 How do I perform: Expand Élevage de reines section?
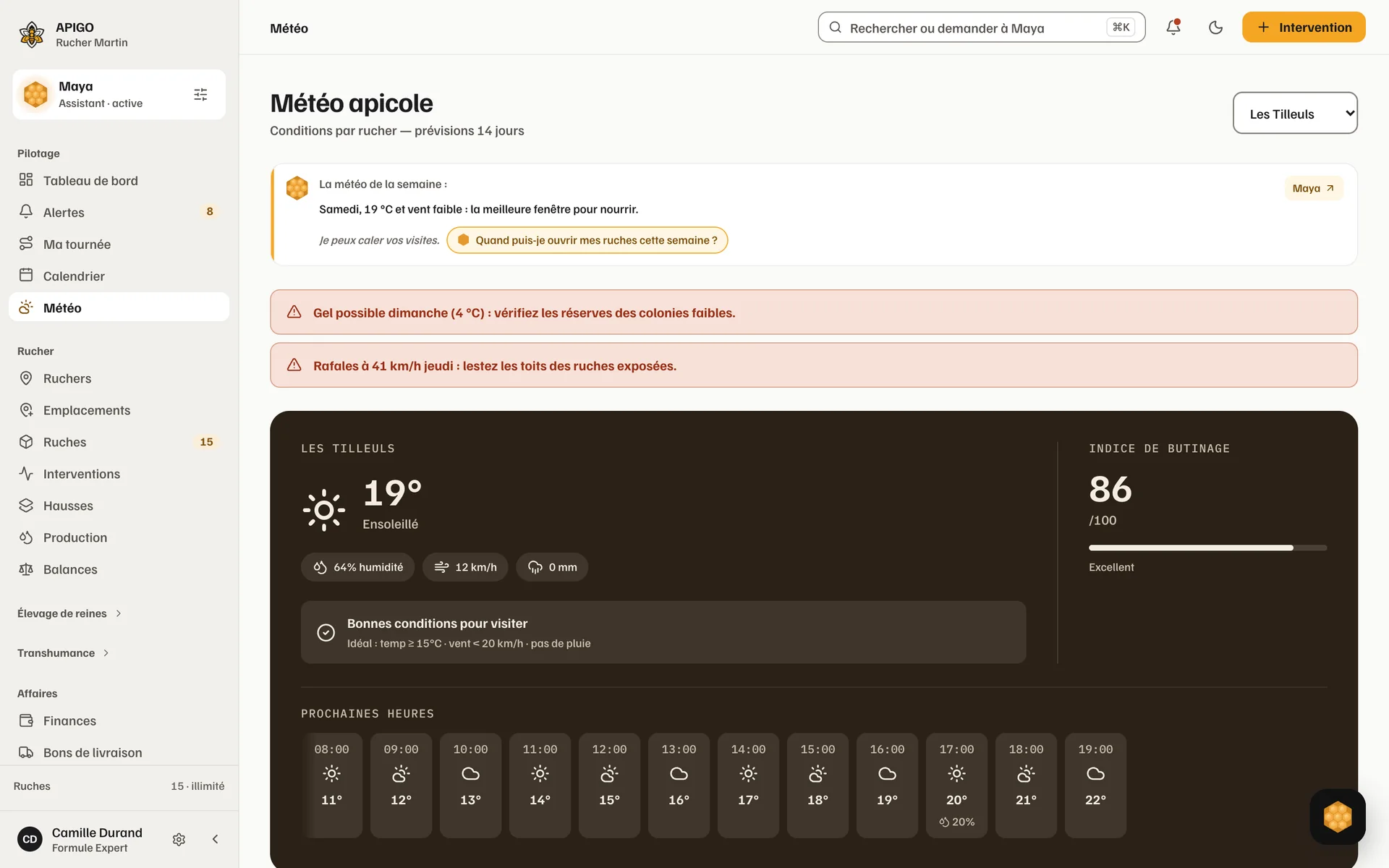69,613
